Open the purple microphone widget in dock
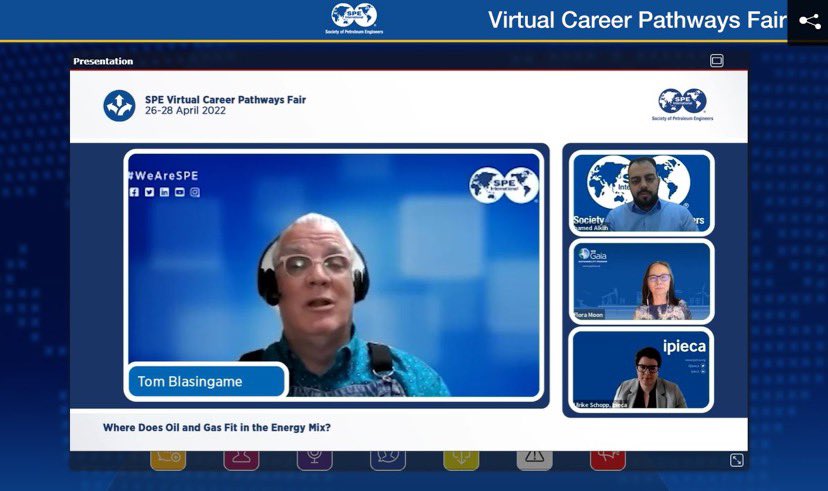The width and height of the screenshot is (828, 491). [x=314, y=459]
